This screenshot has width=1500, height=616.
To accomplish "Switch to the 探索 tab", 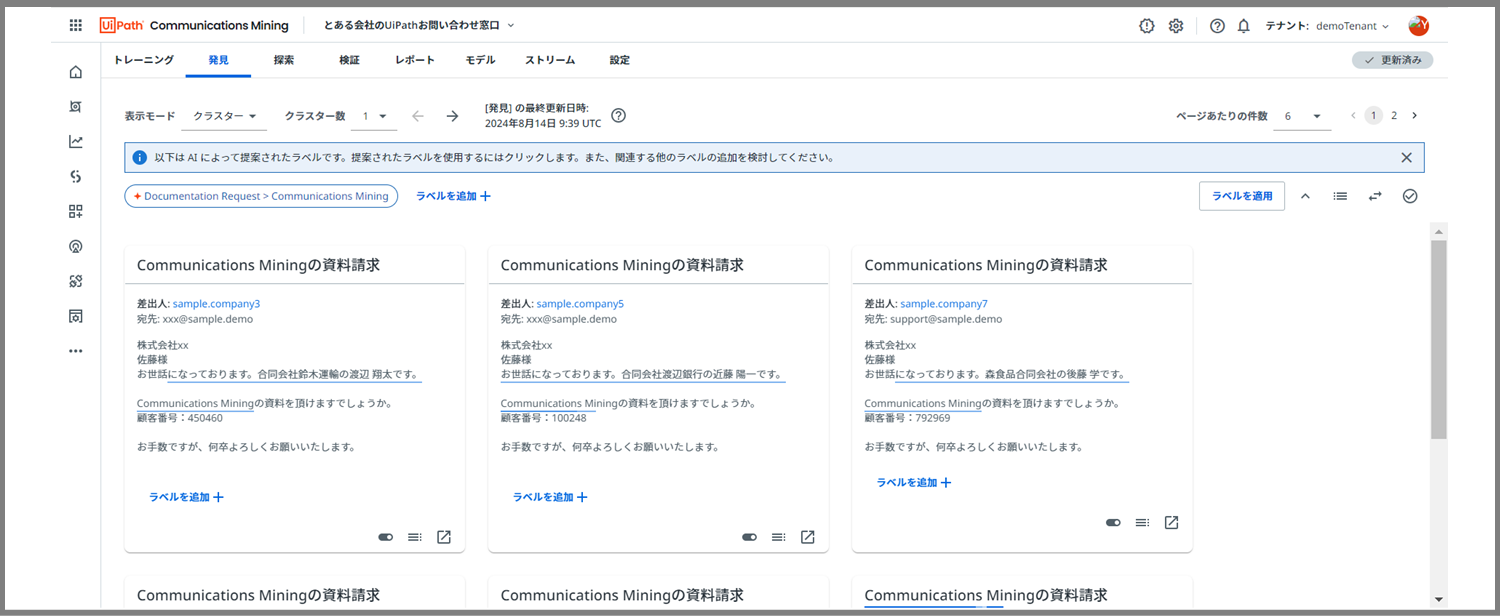I will 284,60.
